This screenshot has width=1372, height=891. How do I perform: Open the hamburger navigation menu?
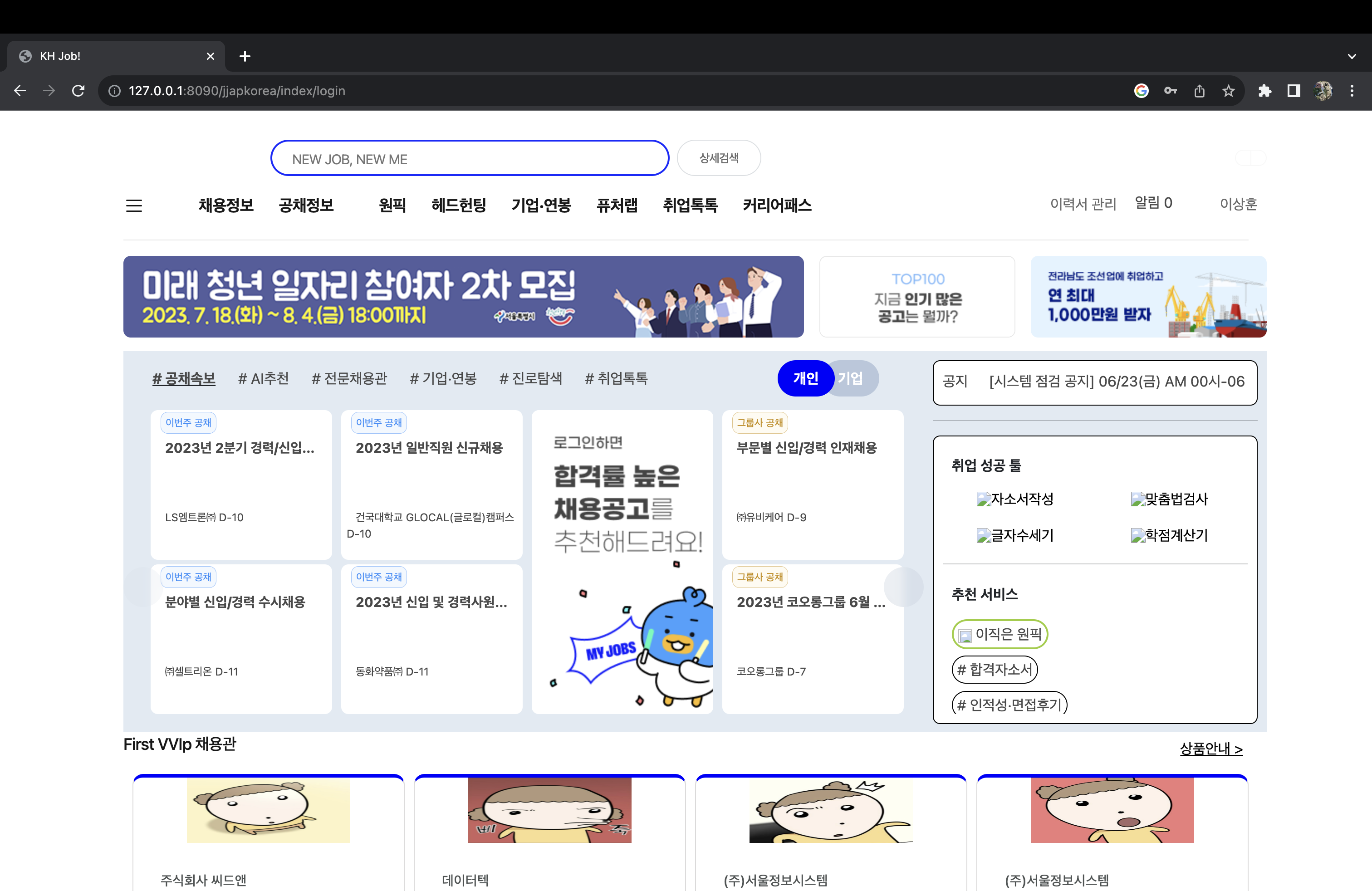(134, 206)
